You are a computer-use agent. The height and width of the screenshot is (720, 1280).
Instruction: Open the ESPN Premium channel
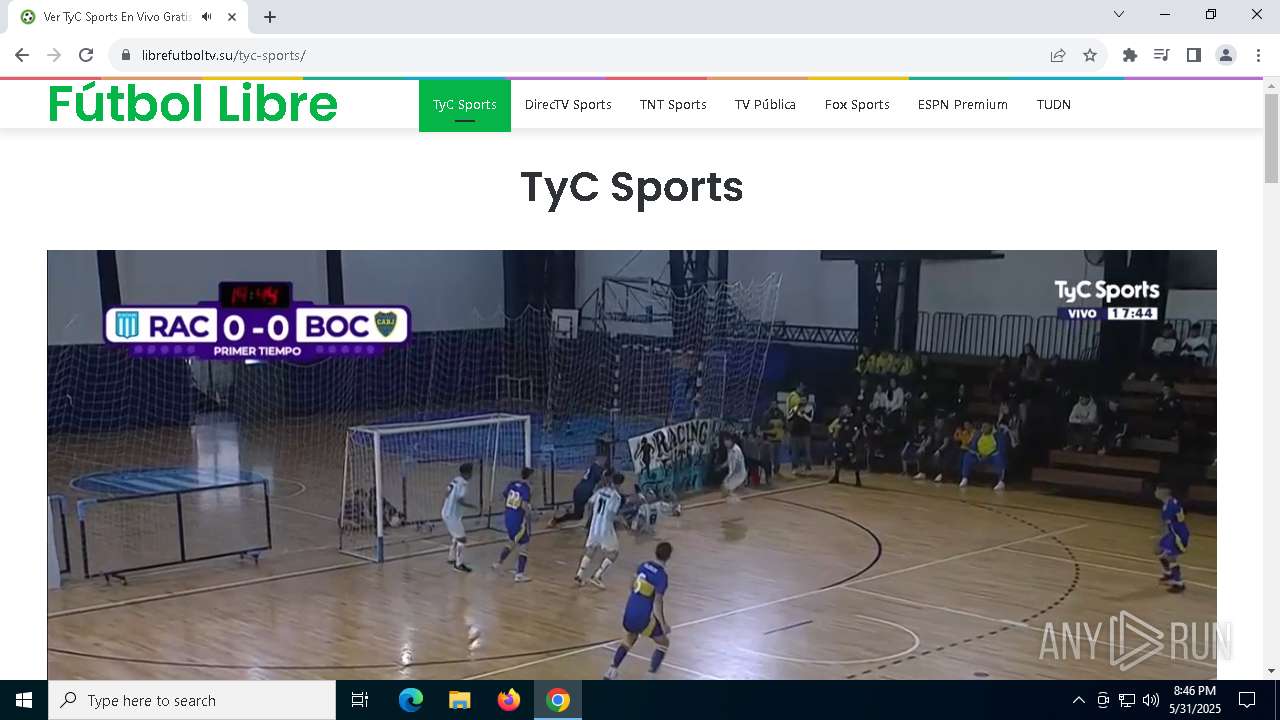click(x=963, y=105)
